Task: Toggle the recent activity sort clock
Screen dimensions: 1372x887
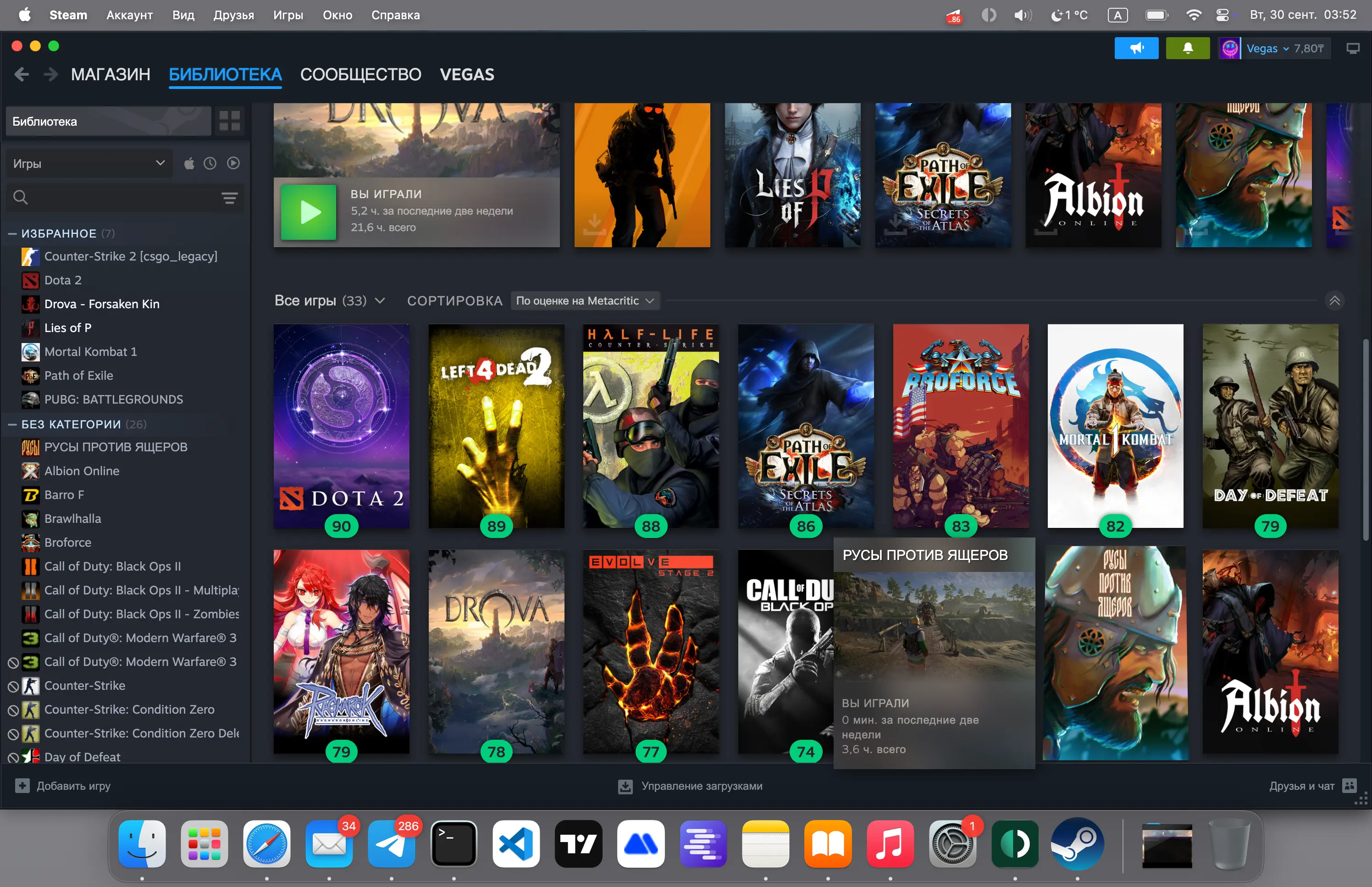Action: point(210,164)
